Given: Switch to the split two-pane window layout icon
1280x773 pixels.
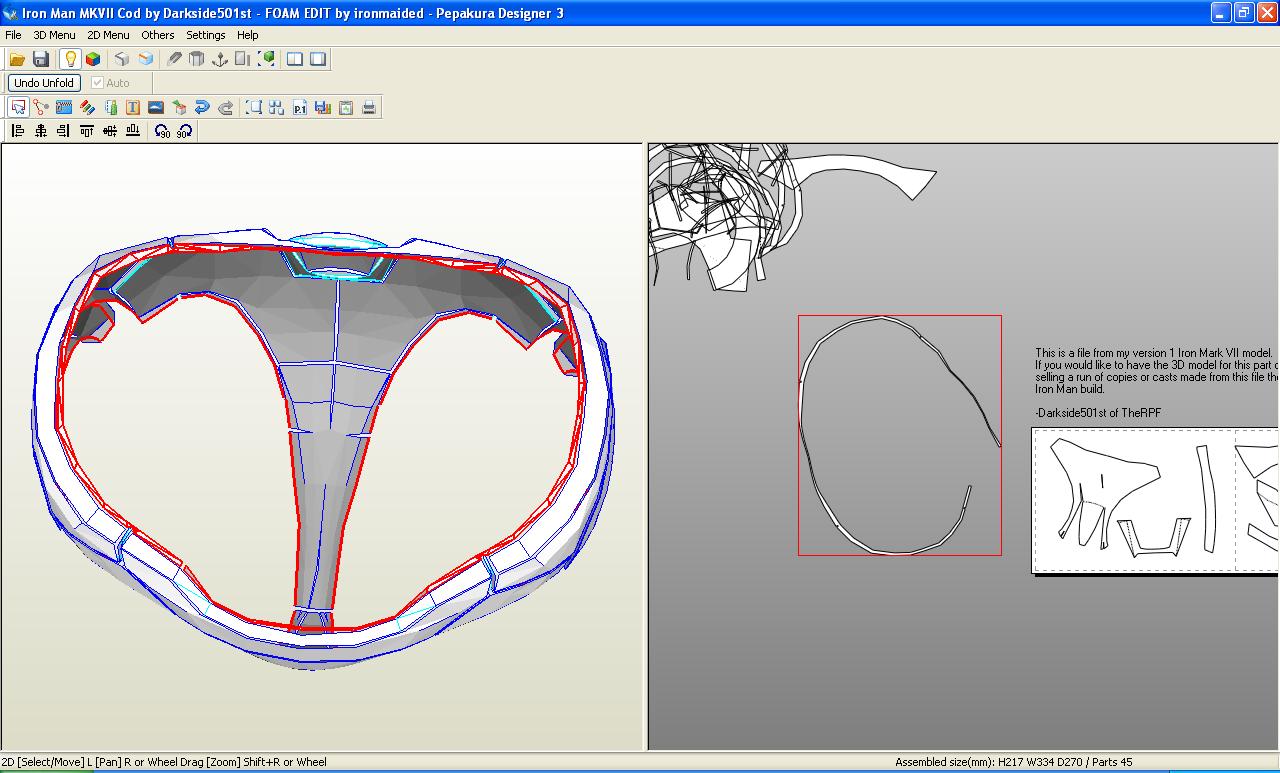Looking at the screenshot, I should point(295,59).
